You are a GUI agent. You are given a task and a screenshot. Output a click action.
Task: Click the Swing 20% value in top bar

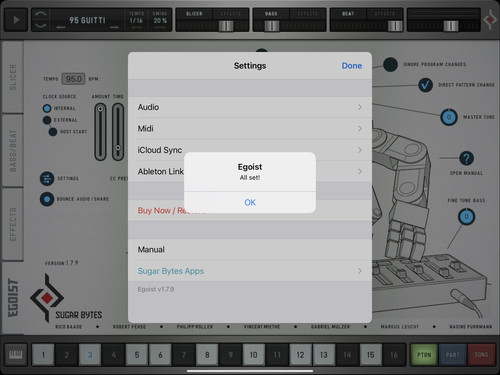[x=160, y=20]
